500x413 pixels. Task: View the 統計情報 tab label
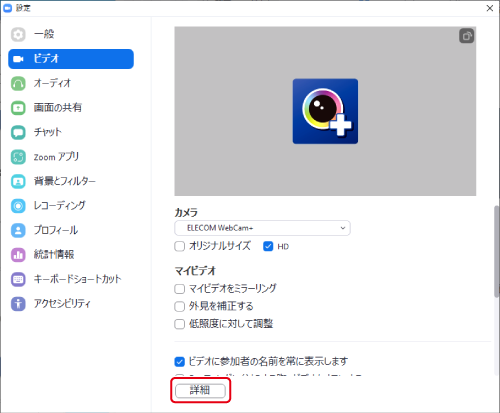click(54, 254)
